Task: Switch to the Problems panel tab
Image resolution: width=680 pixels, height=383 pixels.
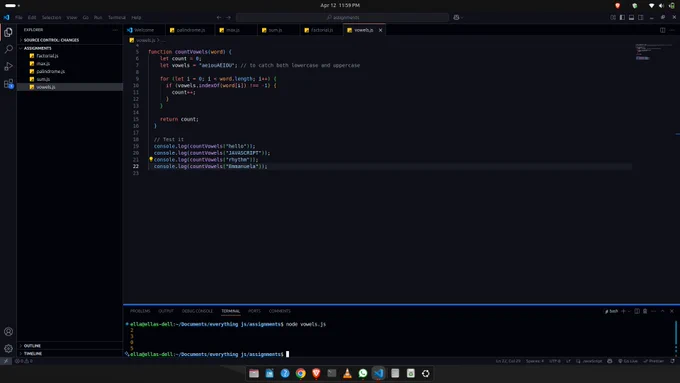Action: [140, 311]
